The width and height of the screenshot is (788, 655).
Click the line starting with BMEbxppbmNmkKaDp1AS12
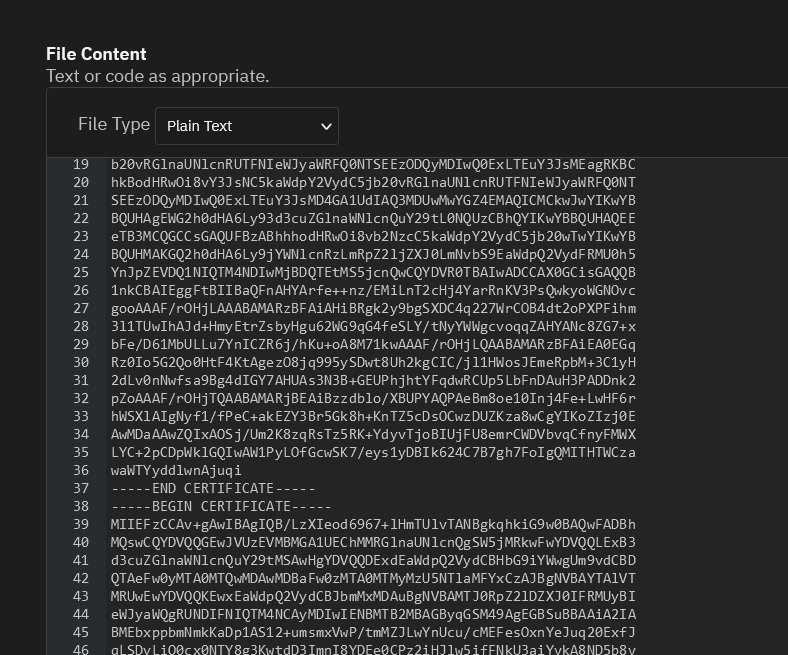coord(373,632)
